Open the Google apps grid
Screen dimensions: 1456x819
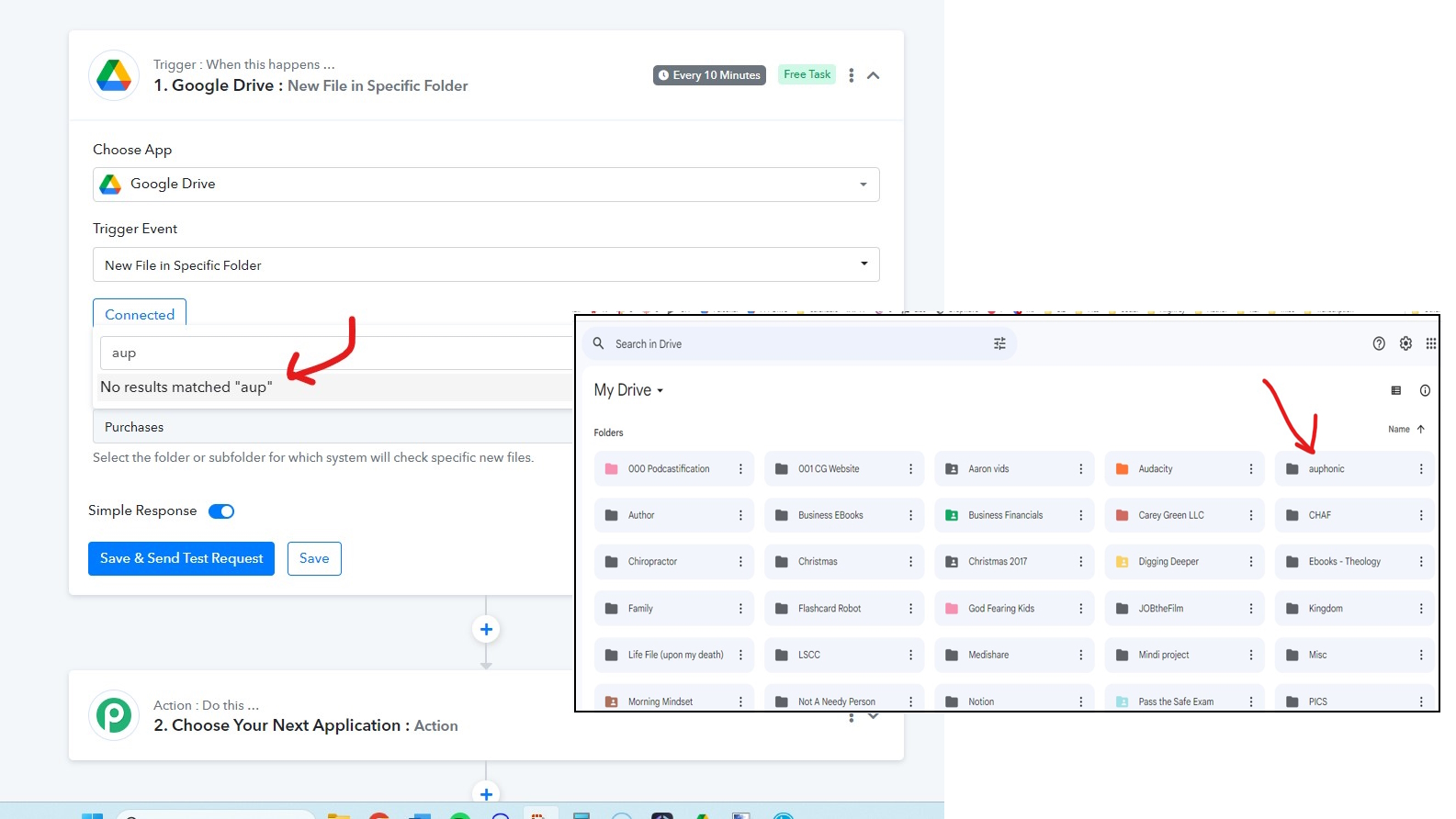[1430, 343]
